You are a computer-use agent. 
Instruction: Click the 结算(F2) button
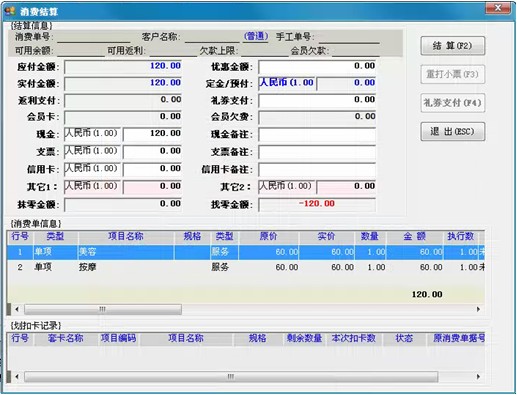click(x=452, y=46)
